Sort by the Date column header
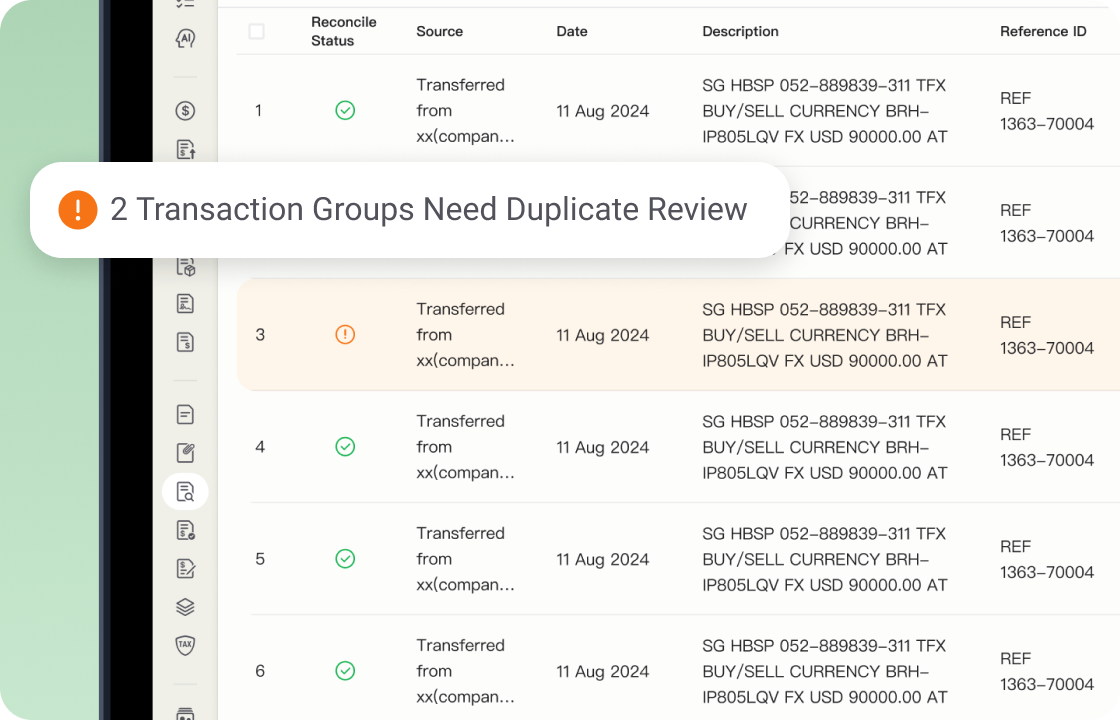This screenshot has height=720, width=1120. coord(572,31)
